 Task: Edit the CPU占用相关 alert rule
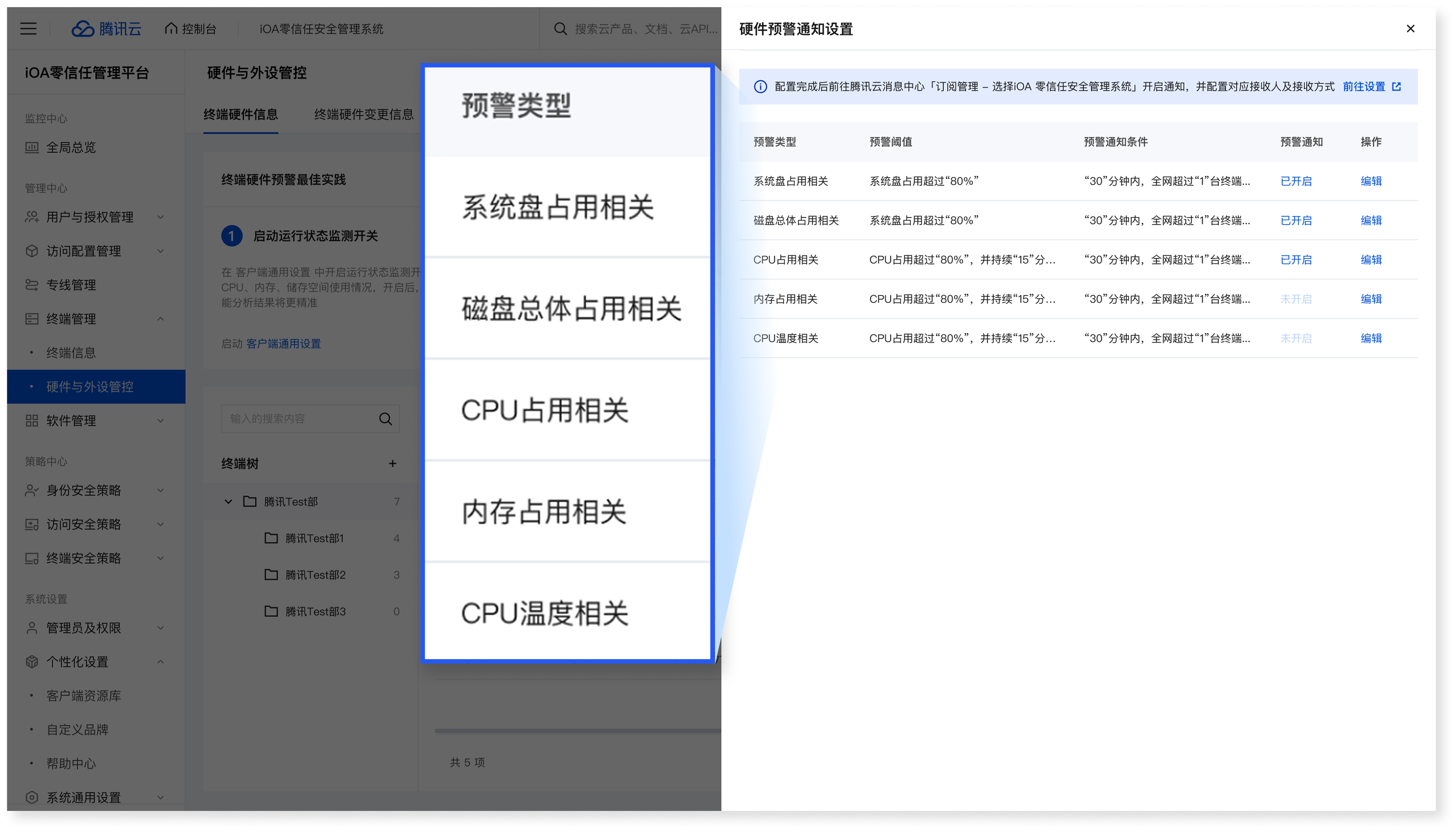1371,260
